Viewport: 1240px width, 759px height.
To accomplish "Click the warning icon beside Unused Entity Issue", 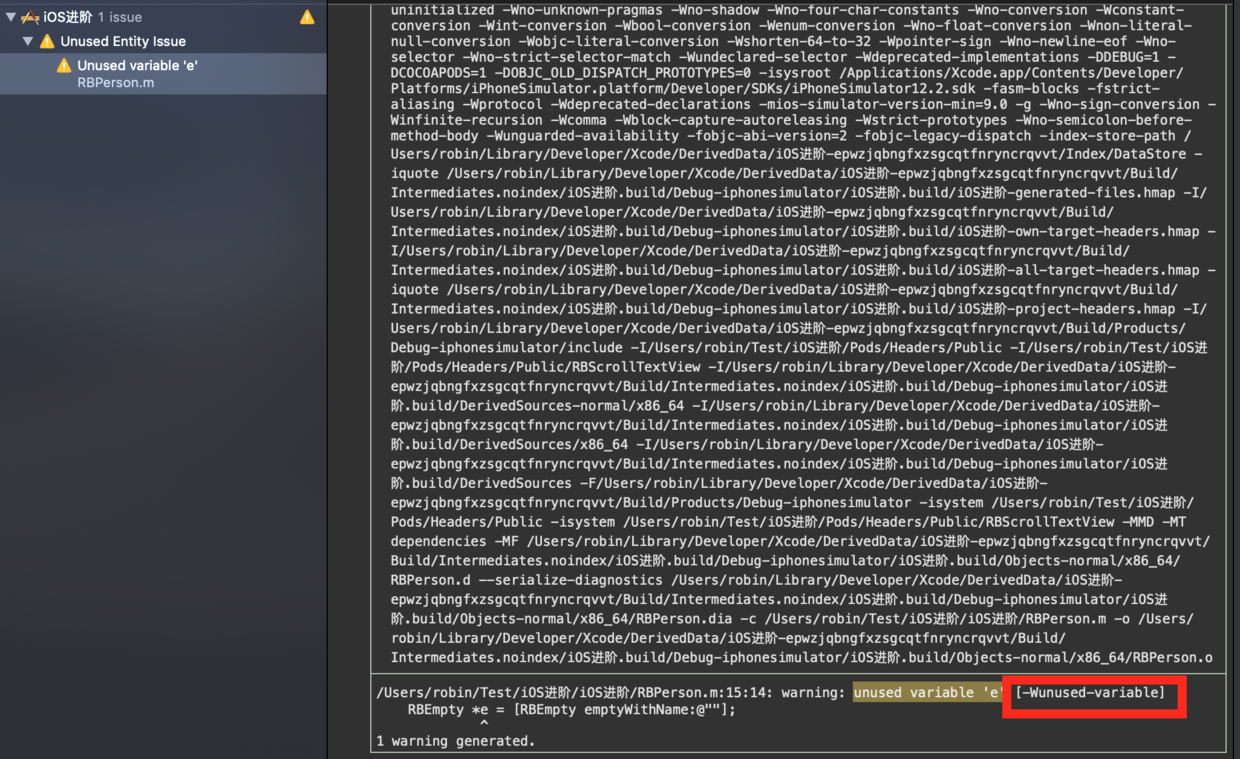I will tap(46, 41).
